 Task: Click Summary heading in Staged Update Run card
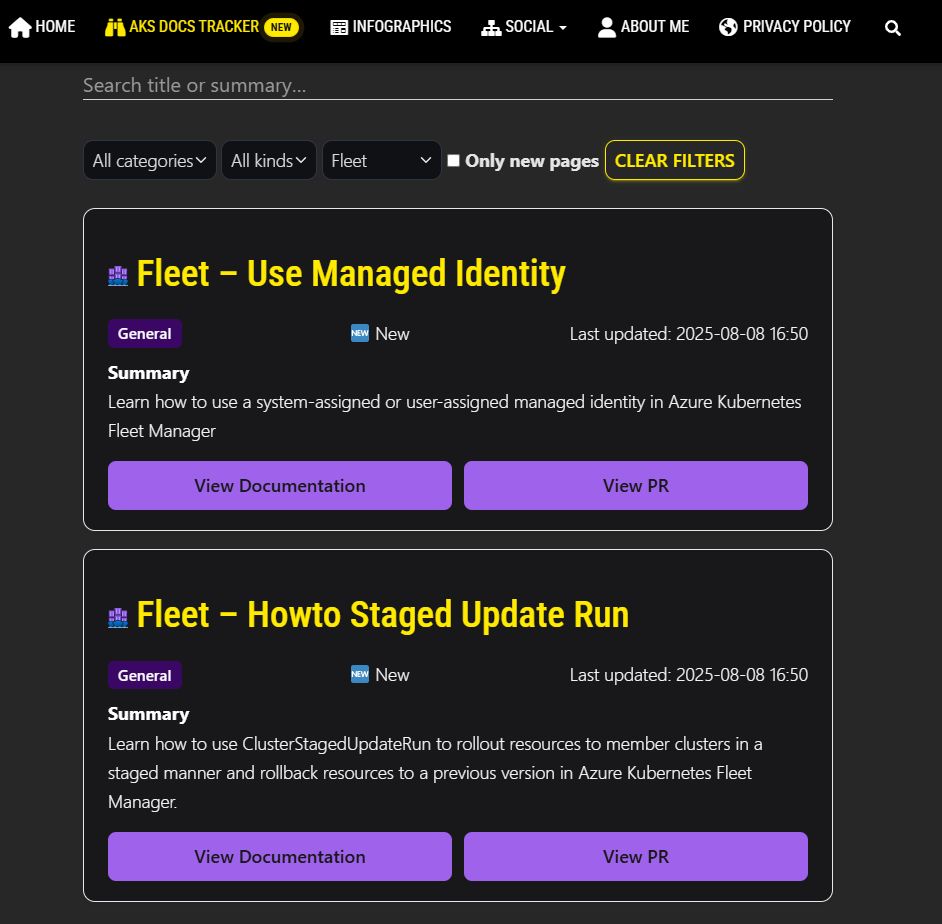[148, 714]
